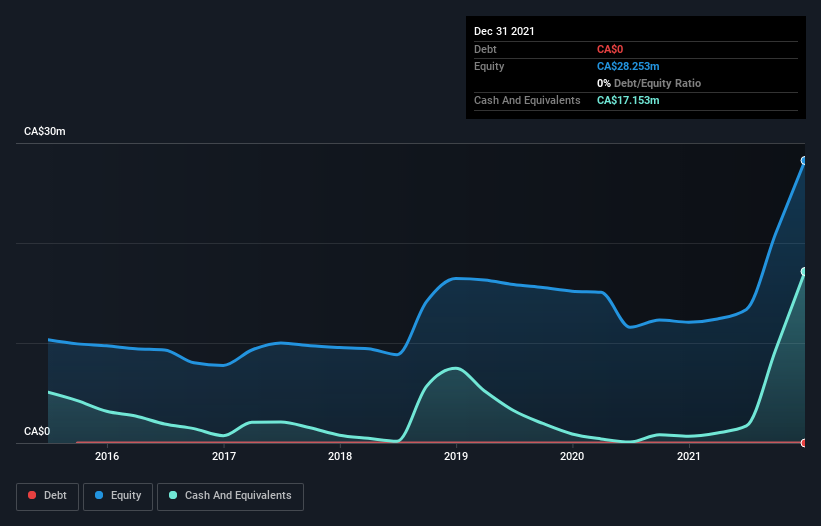The image size is (821, 526).
Task: Click the CA$30m y-axis label
Action: [x=45, y=131]
